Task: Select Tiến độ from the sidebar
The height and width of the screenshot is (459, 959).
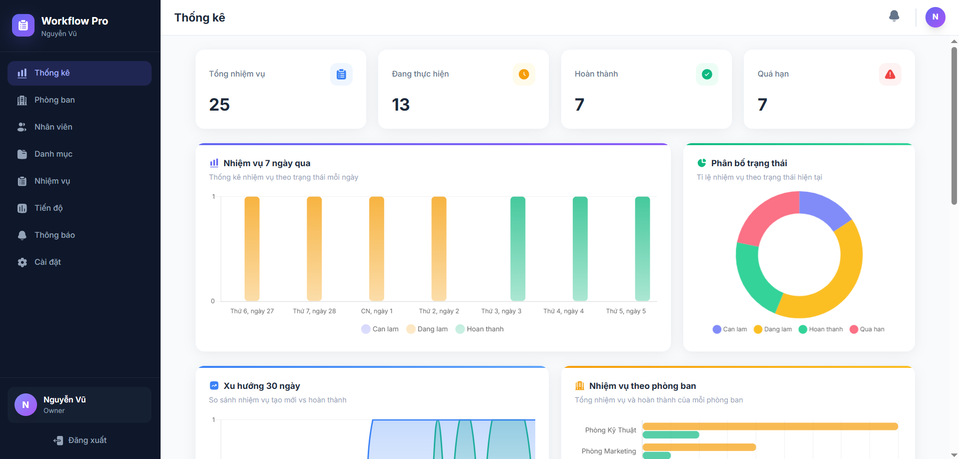Action: coord(48,208)
